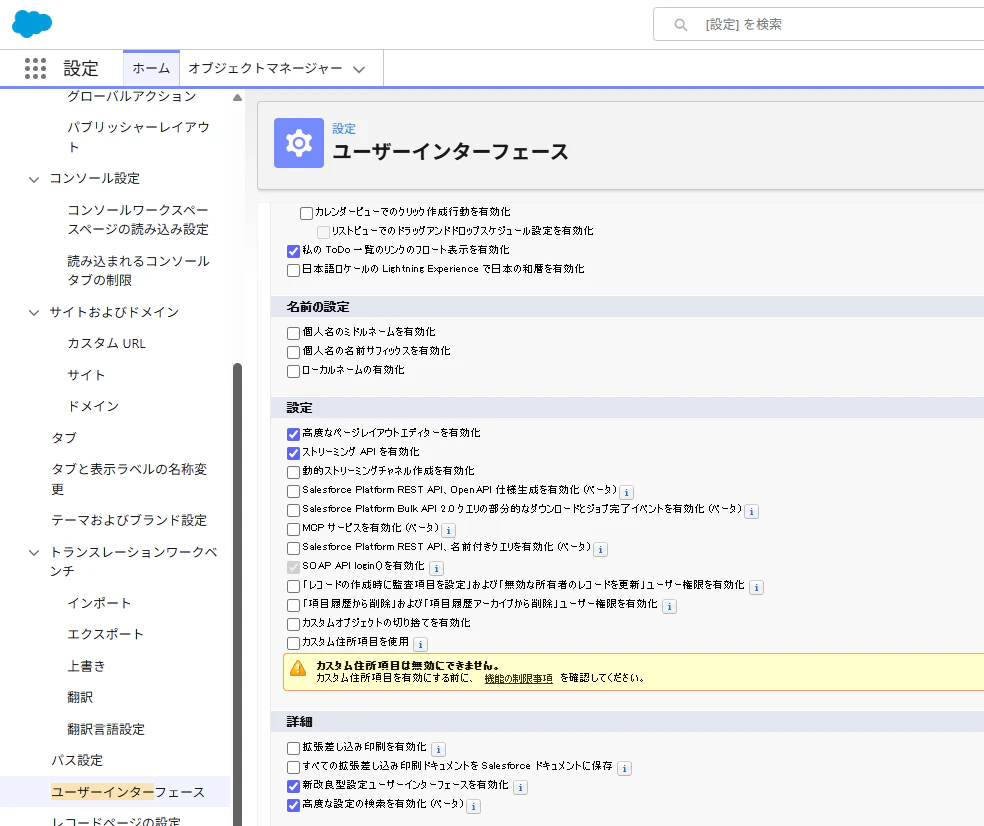Image resolution: width=984 pixels, height=826 pixels.
Task: Collapse the サイトおよびドメイン tree section
Action: click(34, 313)
